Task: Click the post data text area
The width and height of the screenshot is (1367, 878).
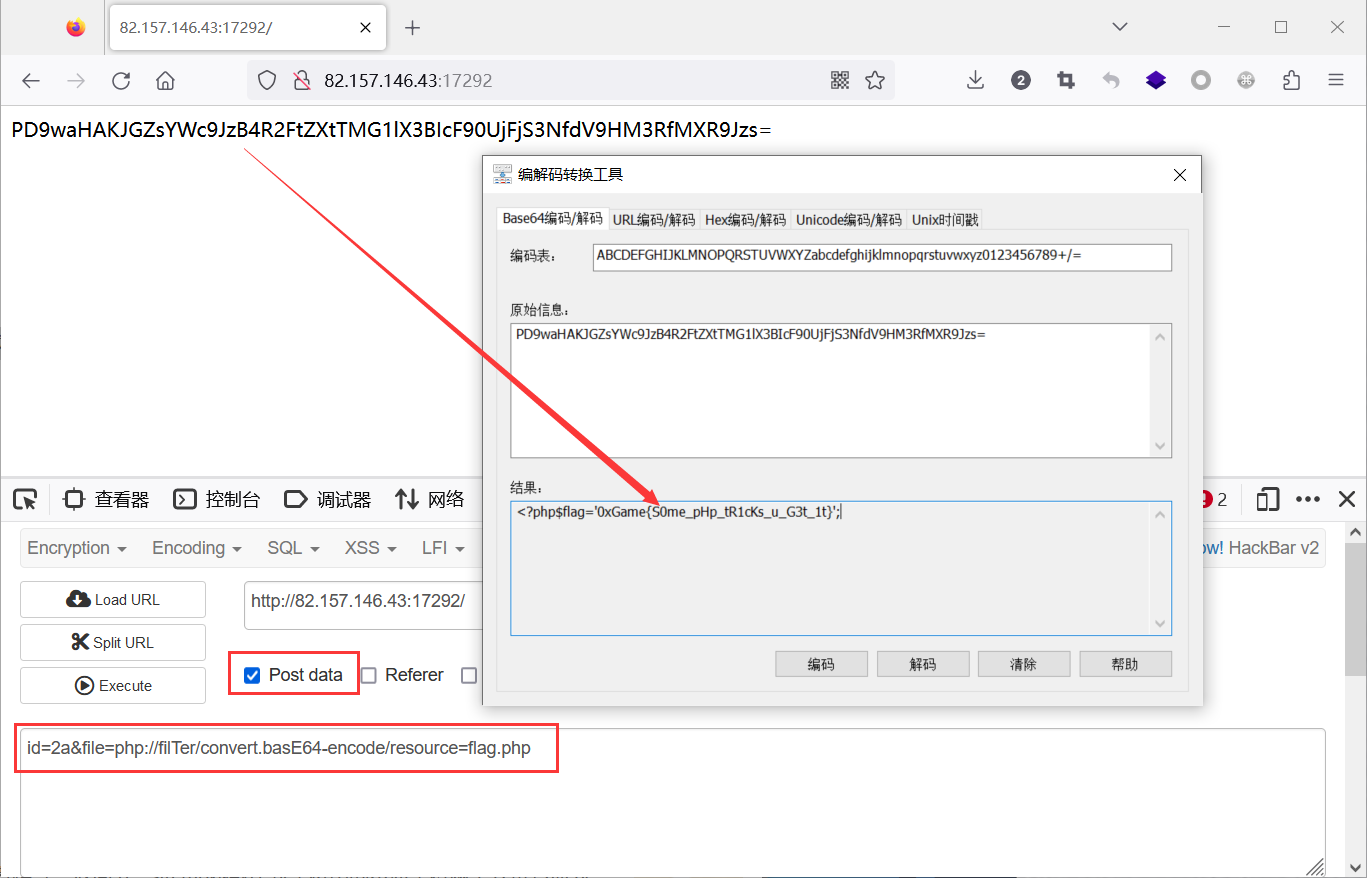Action: [672, 801]
